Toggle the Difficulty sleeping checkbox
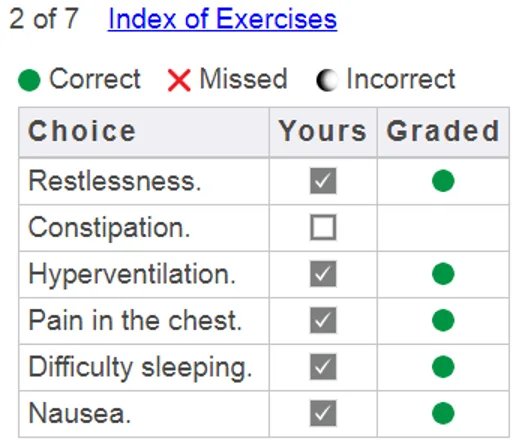 point(323,367)
